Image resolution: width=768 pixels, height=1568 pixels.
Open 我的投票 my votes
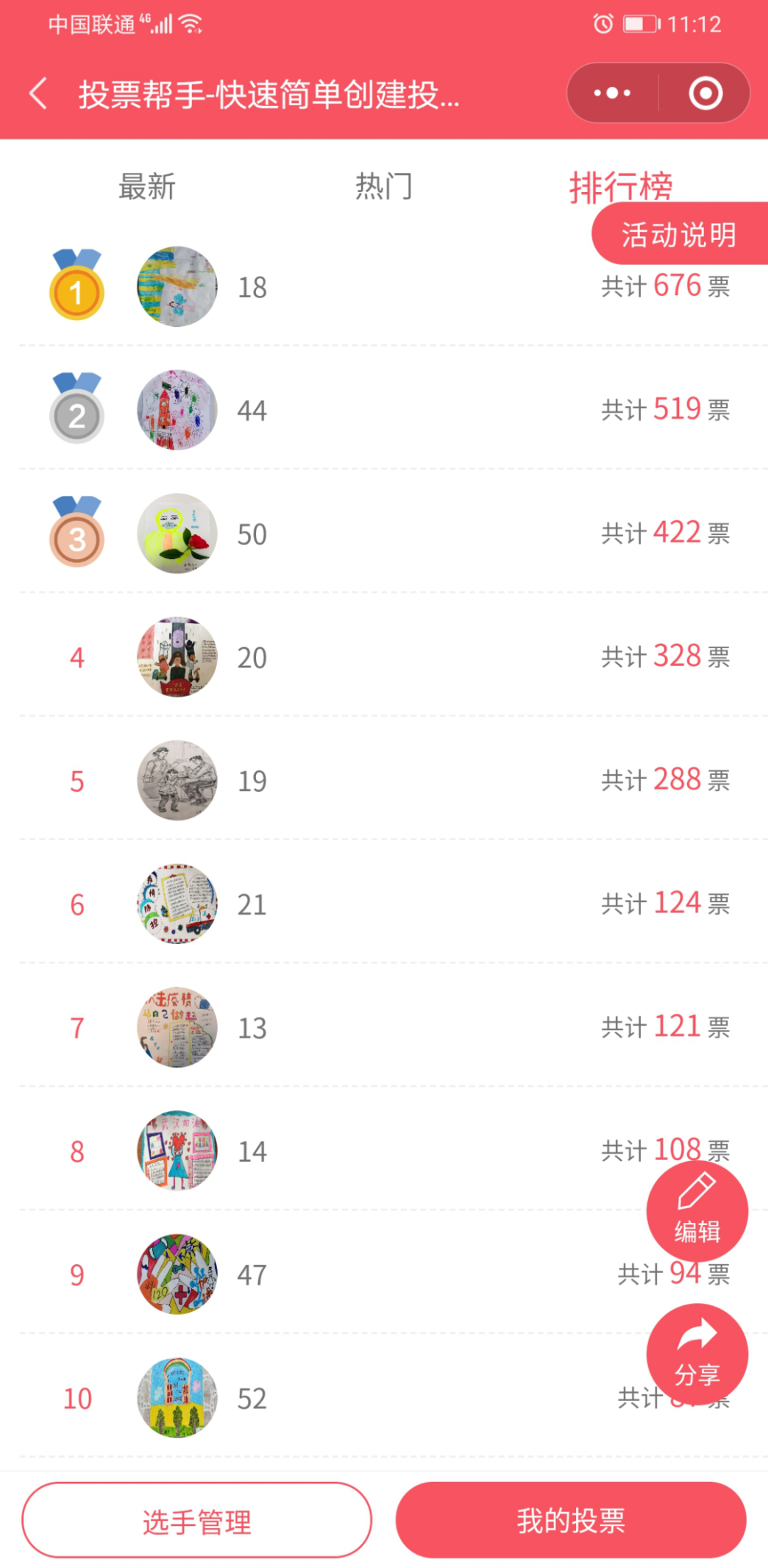[x=571, y=1520]
